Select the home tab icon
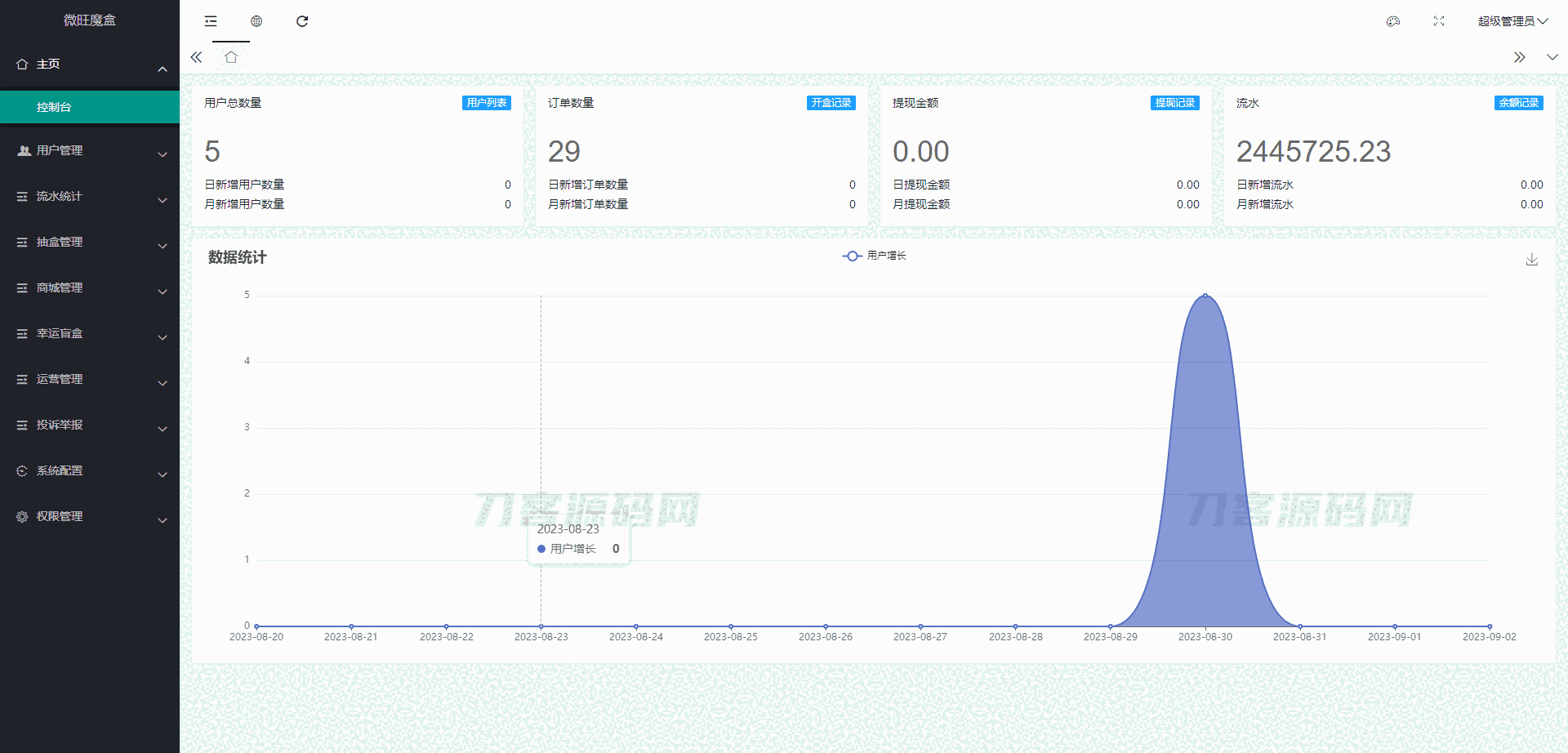The width and height of the screenshot is (1568, 753). pyautogui.click(x=231, y=57)
